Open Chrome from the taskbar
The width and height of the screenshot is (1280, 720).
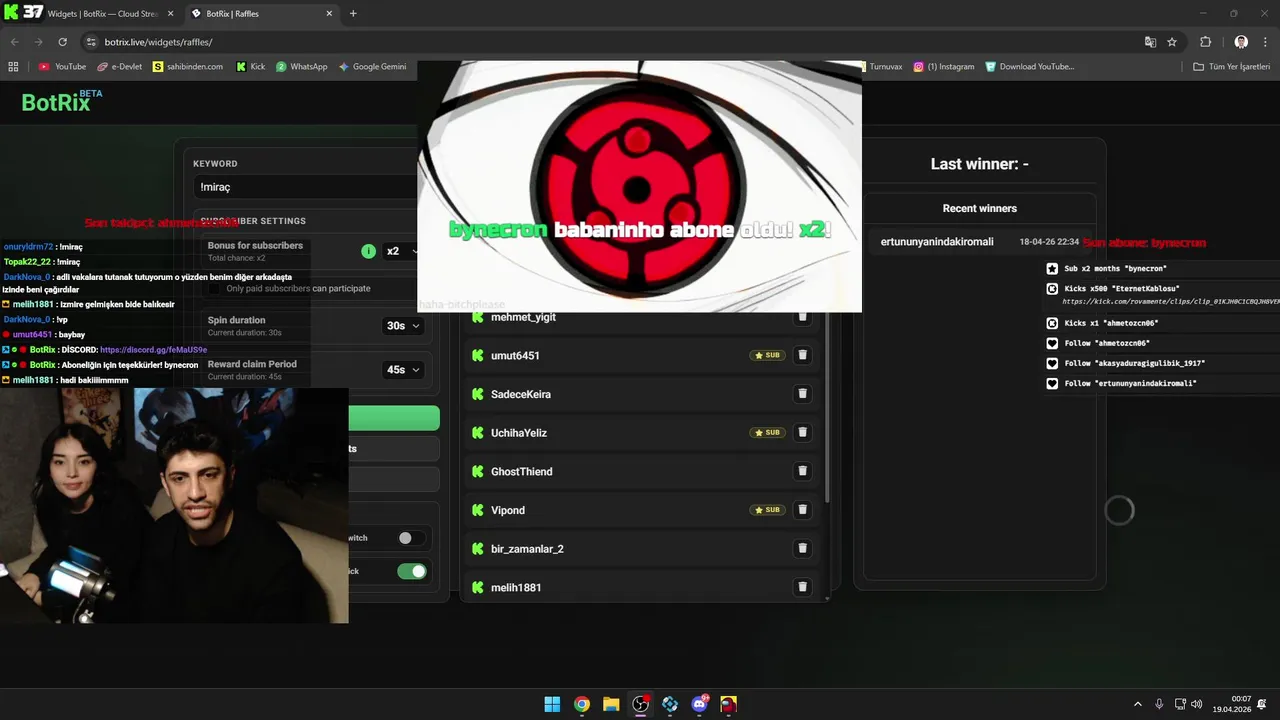(x=581, y=704)
